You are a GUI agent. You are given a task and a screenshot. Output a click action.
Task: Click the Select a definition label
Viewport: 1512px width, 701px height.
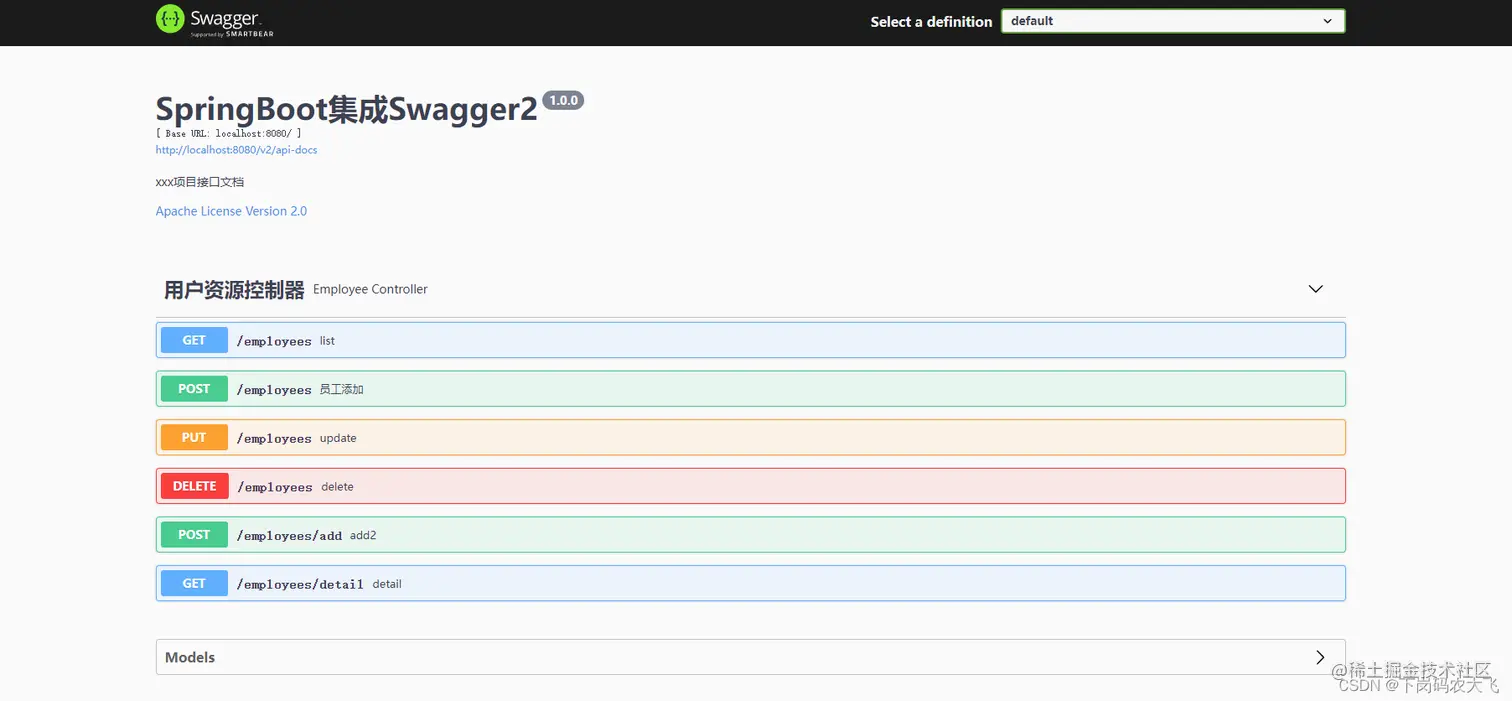click(931, 22)
